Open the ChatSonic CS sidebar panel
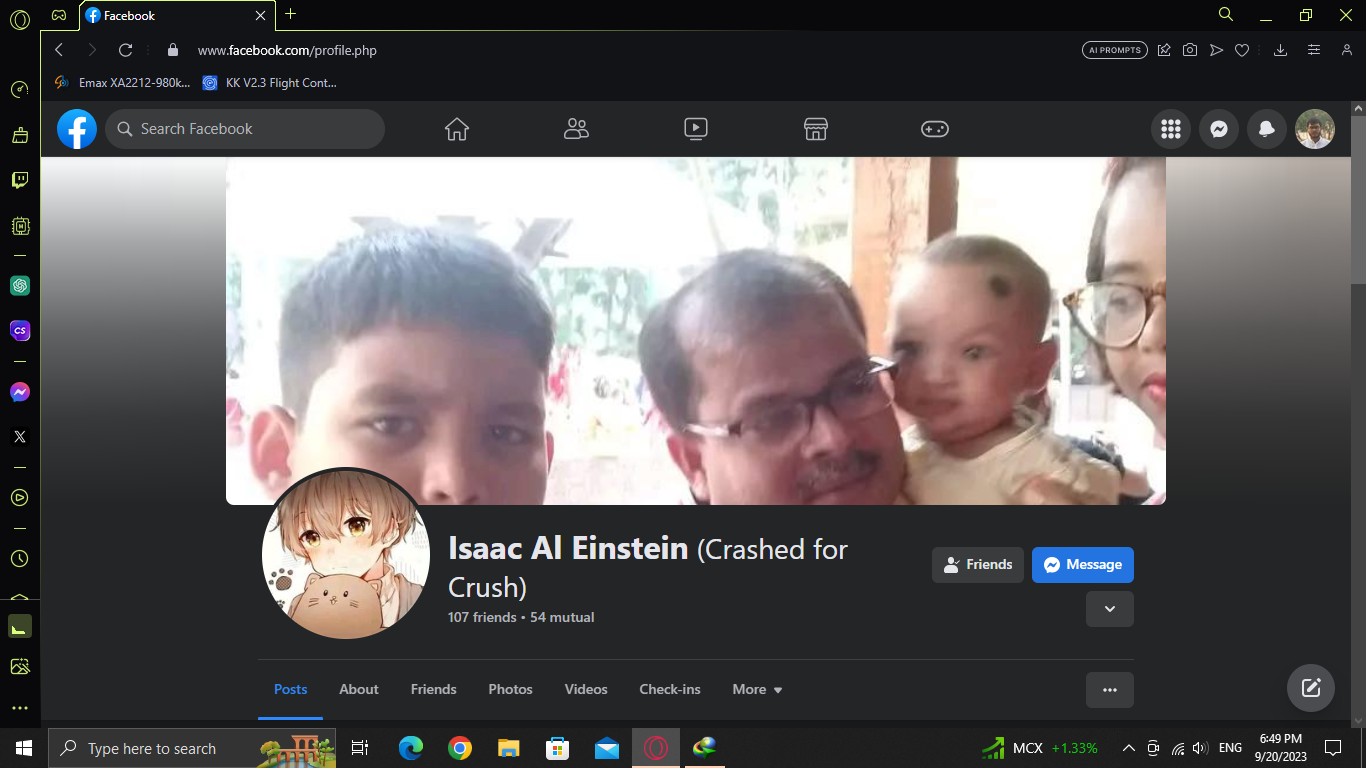The width and height of the screenshot is (1366, 768). click(x=20, y=330)
